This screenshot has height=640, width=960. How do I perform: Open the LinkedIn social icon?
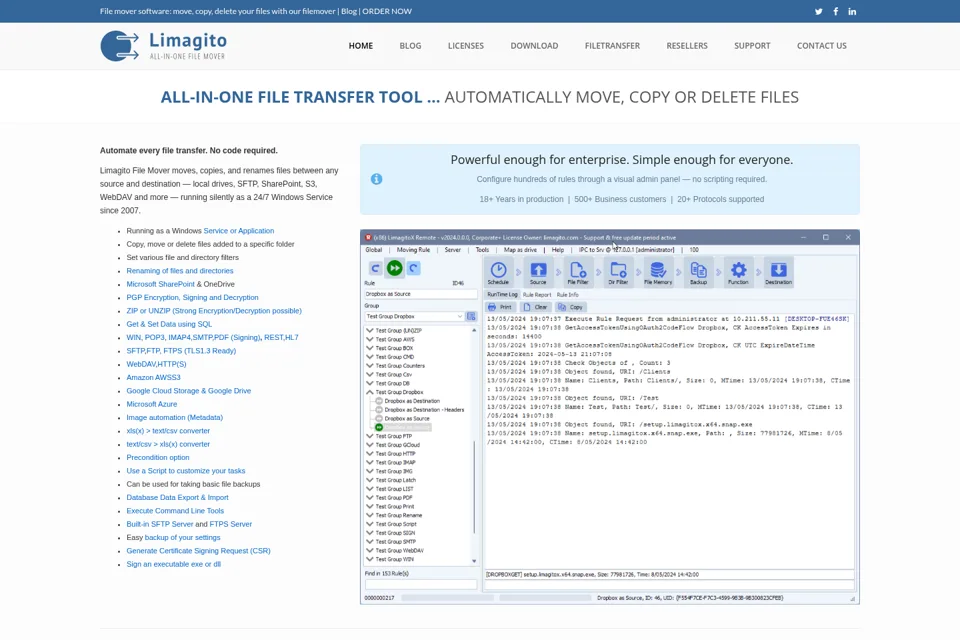852,12
